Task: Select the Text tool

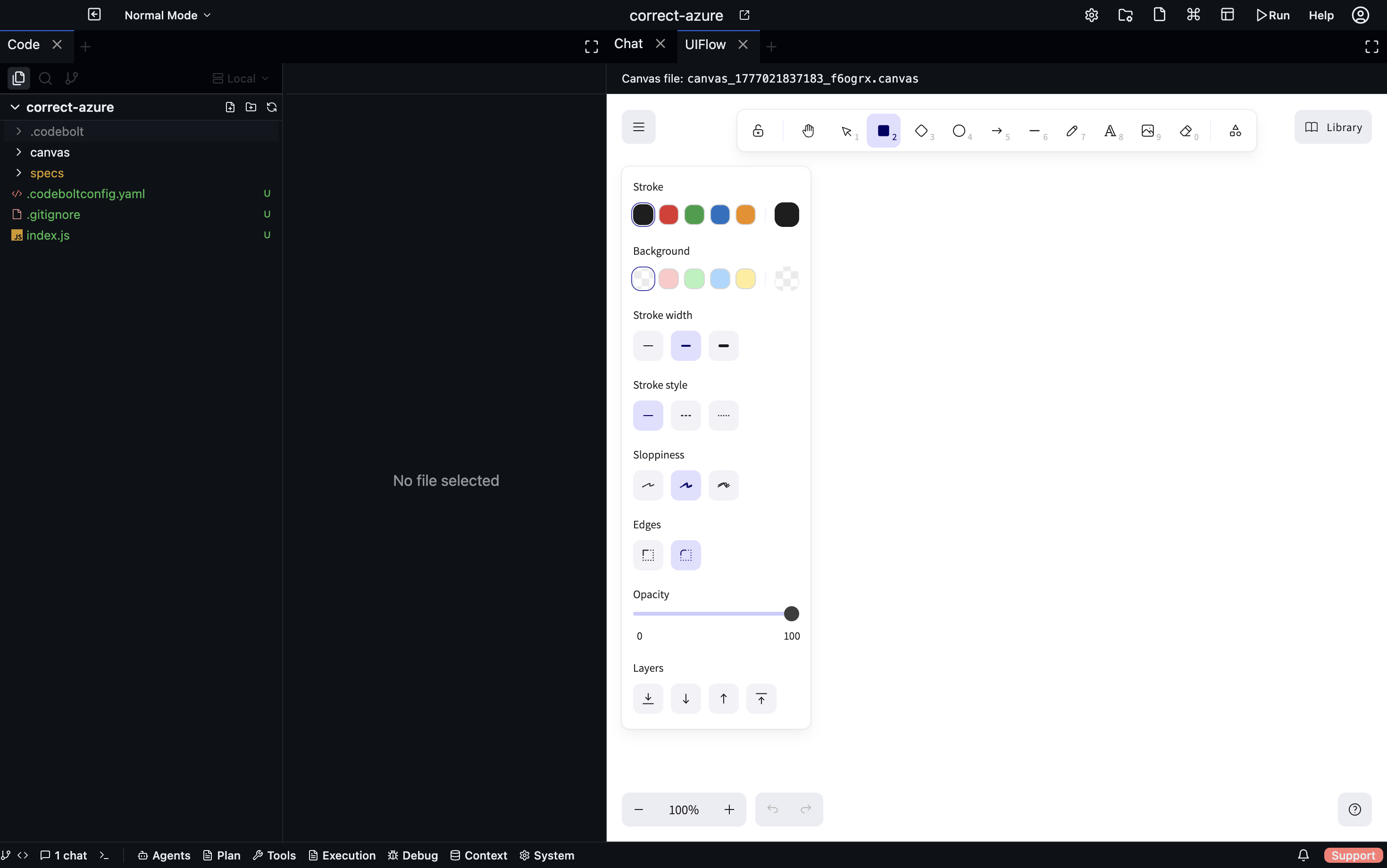Action: click(1110, 131)
